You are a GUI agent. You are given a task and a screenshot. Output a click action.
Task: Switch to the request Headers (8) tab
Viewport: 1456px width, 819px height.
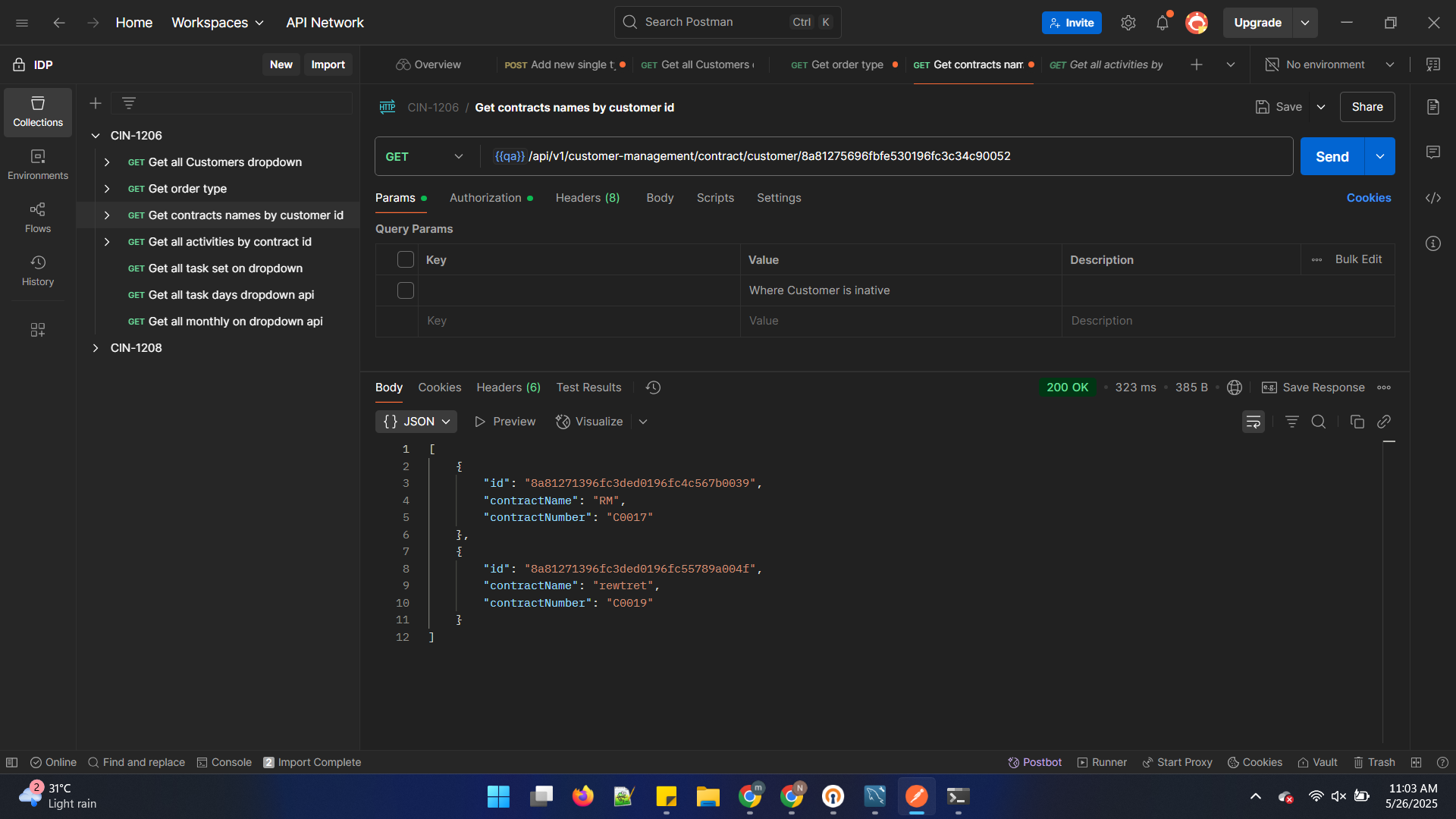[588, 198]
